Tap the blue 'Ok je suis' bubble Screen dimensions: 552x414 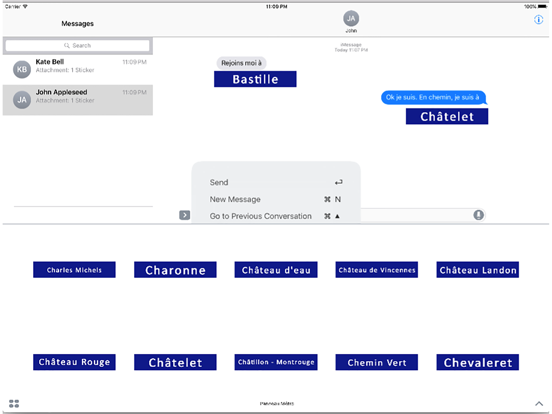coord(433,98)
